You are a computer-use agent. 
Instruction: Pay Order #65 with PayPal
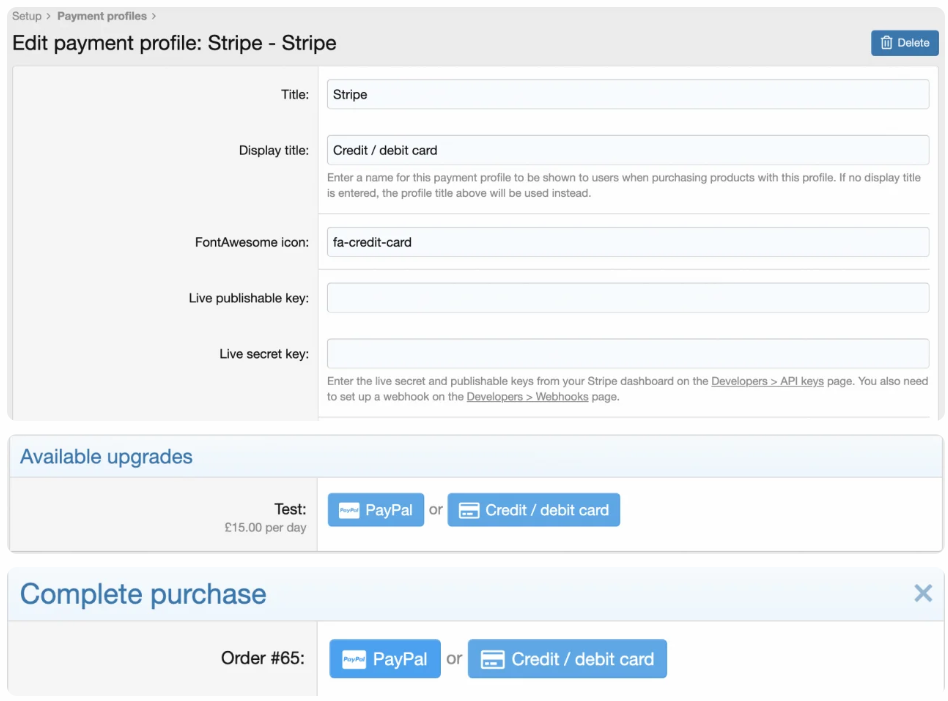point(385,659)
